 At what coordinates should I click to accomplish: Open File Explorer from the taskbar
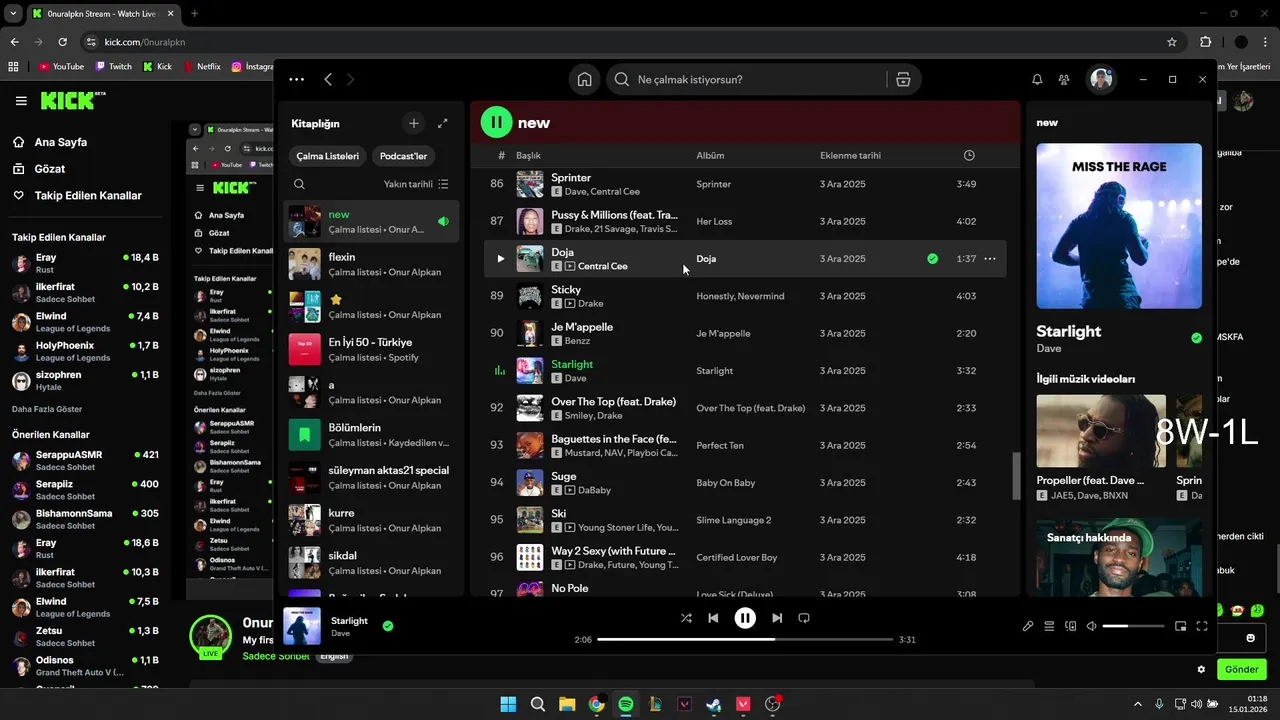coord(567,704)
